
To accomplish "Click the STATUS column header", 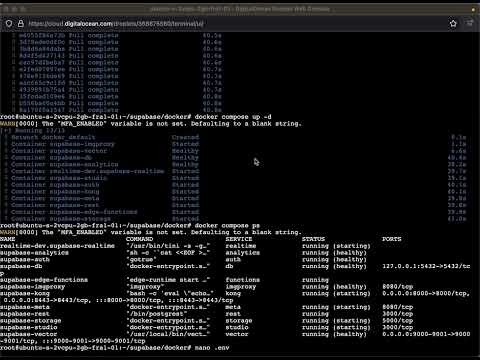I will (313, 239).
